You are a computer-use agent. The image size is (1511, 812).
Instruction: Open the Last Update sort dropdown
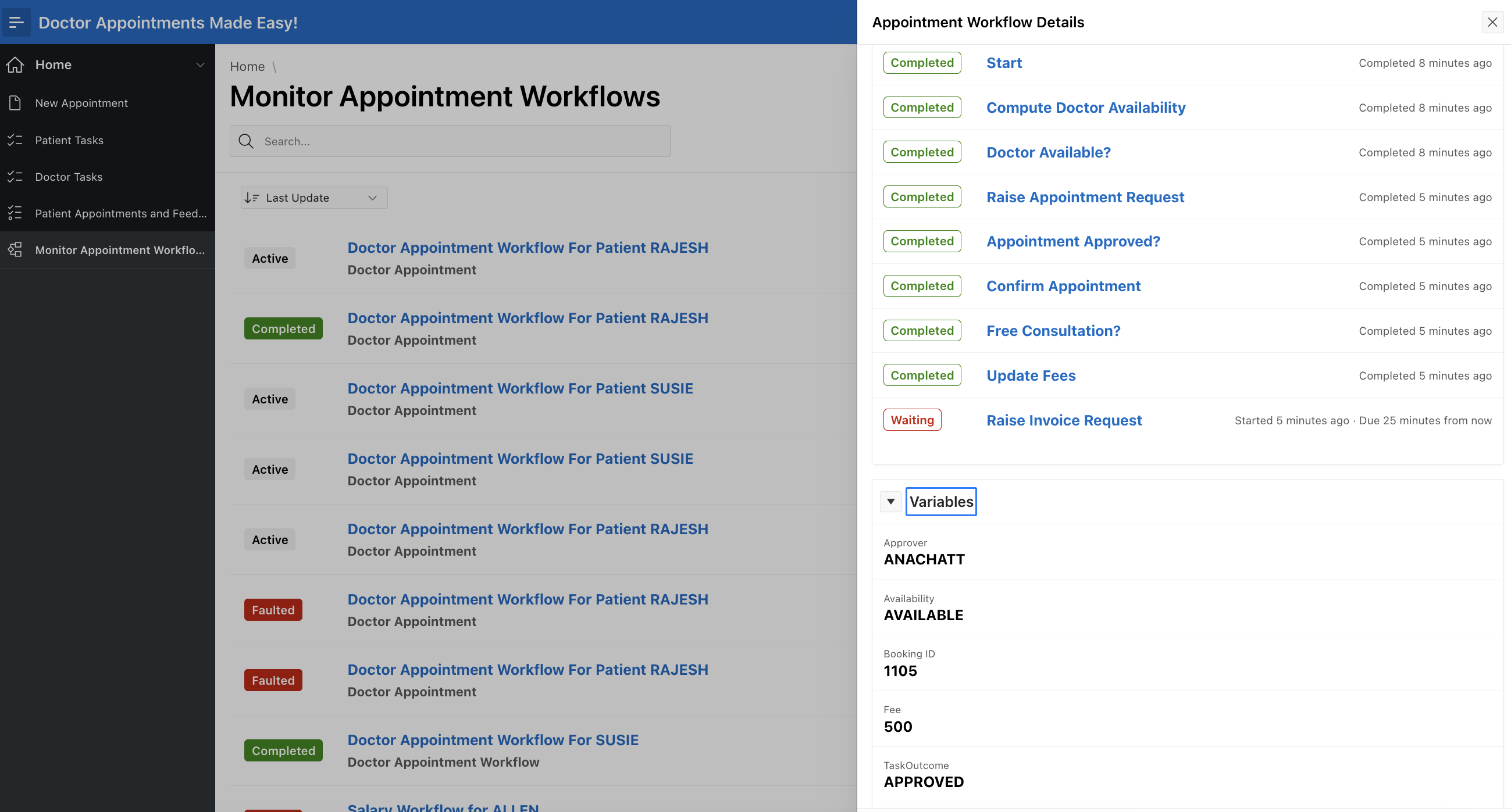[314, 198]
